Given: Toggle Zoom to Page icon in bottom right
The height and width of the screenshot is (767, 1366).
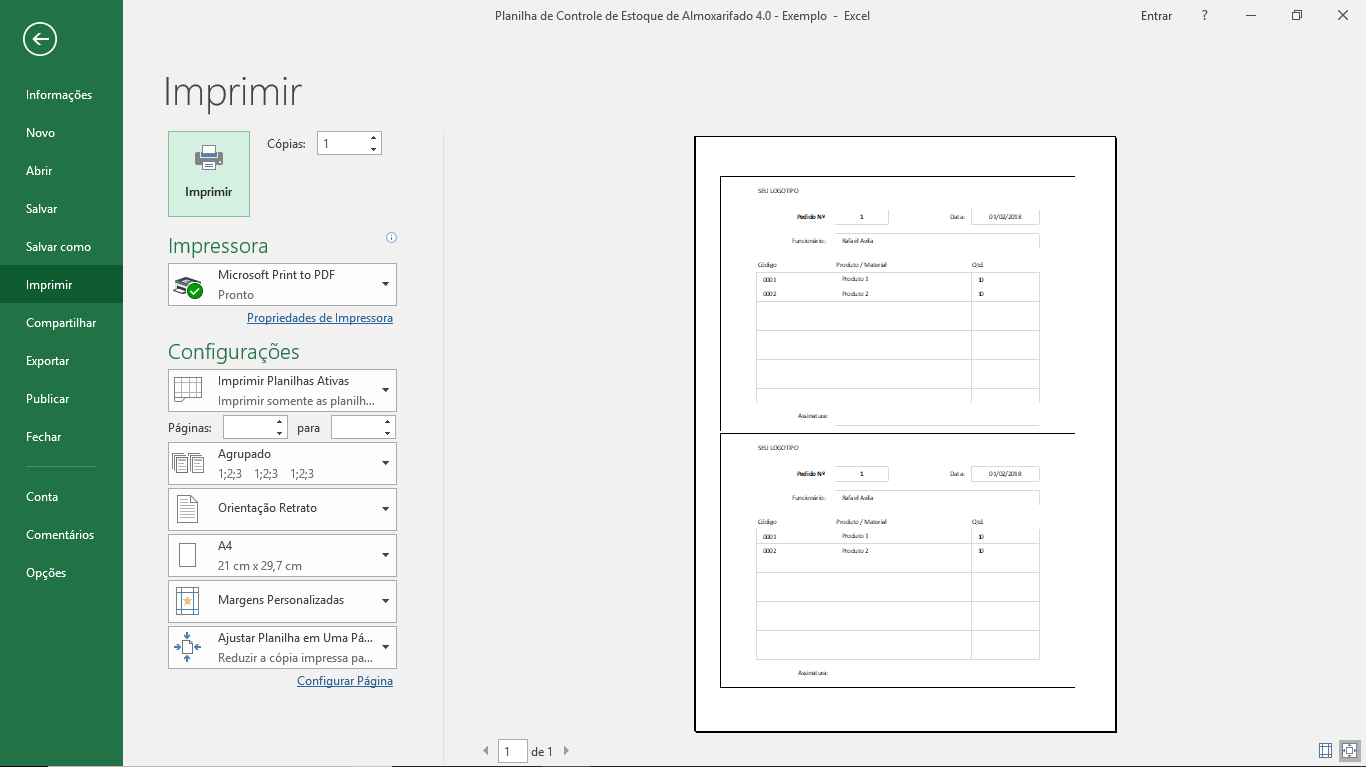Looking at the screenshot, I should (1349, 750).
